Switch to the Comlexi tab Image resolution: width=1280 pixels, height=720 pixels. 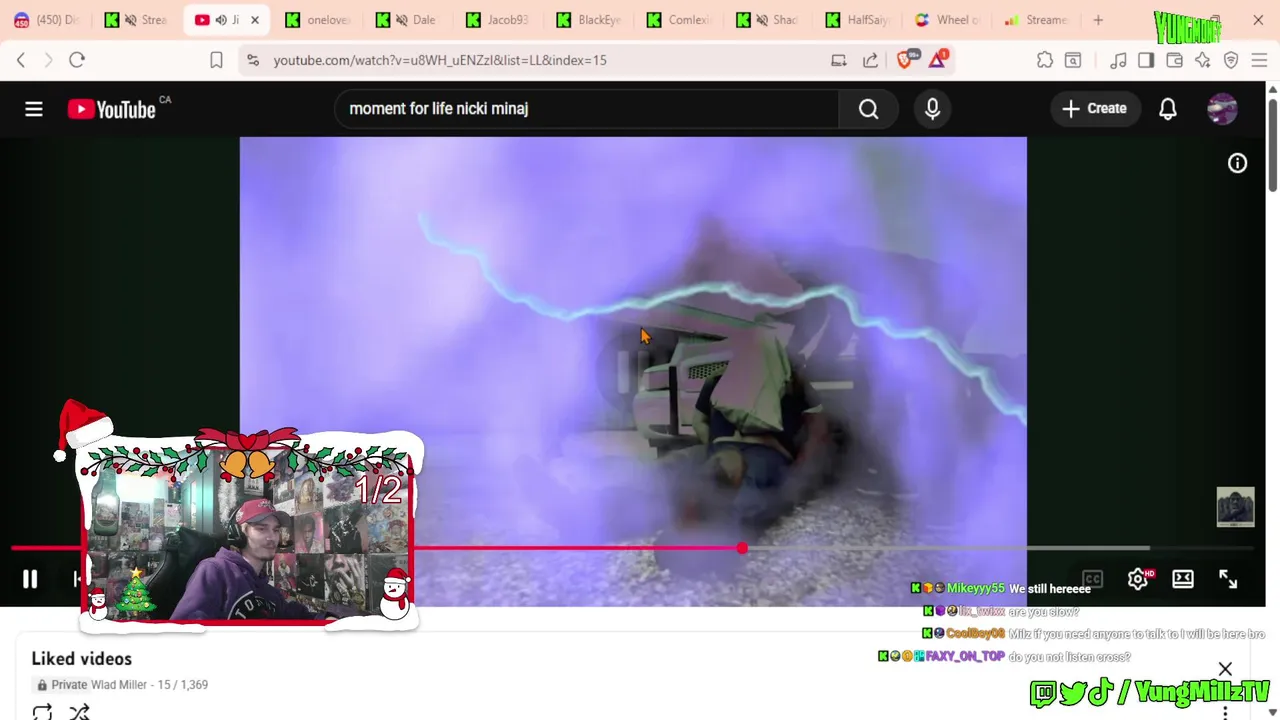(679, 20)
